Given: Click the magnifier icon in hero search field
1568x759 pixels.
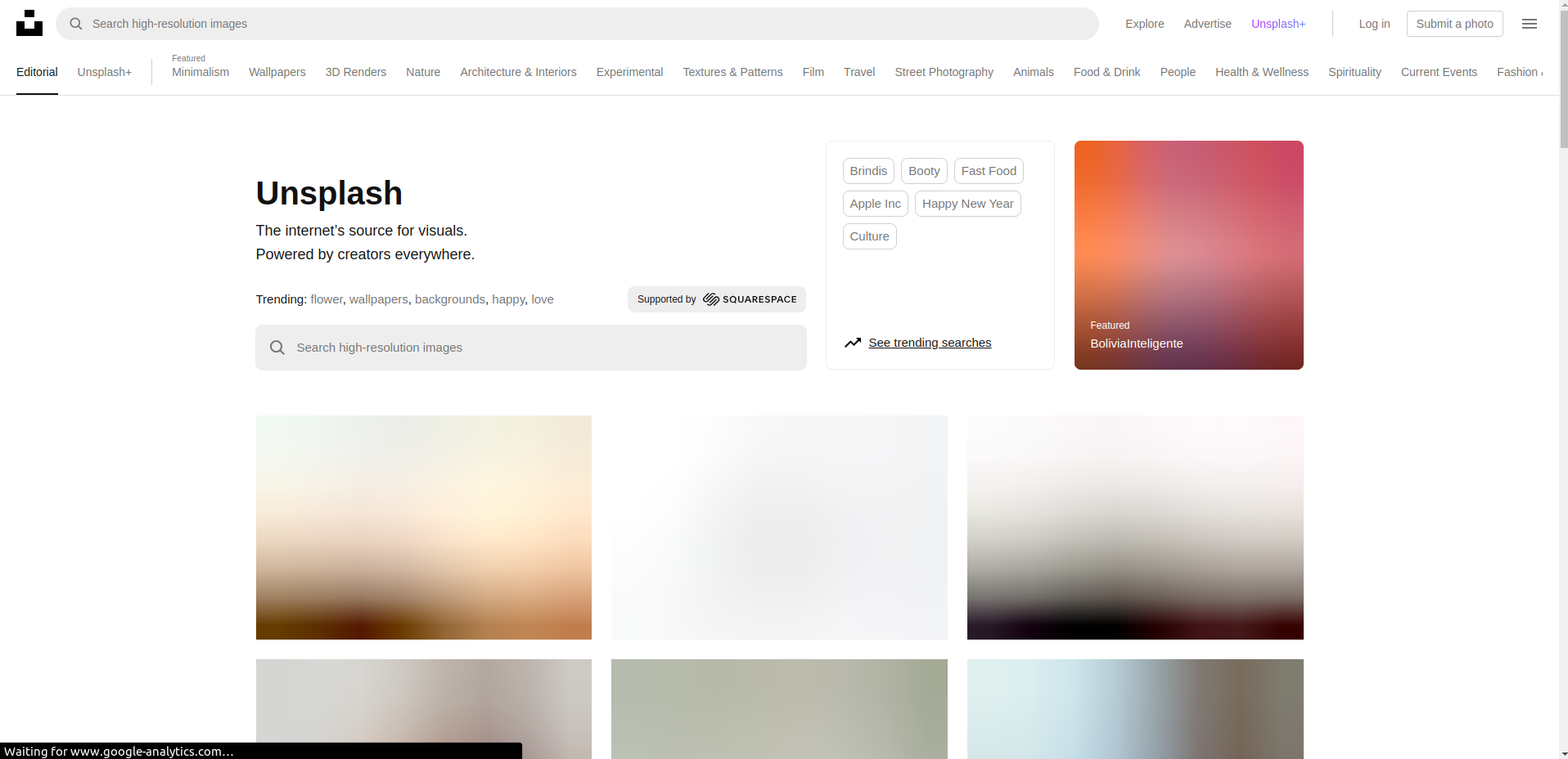Looking at the screenshot, I should point(277,347).
